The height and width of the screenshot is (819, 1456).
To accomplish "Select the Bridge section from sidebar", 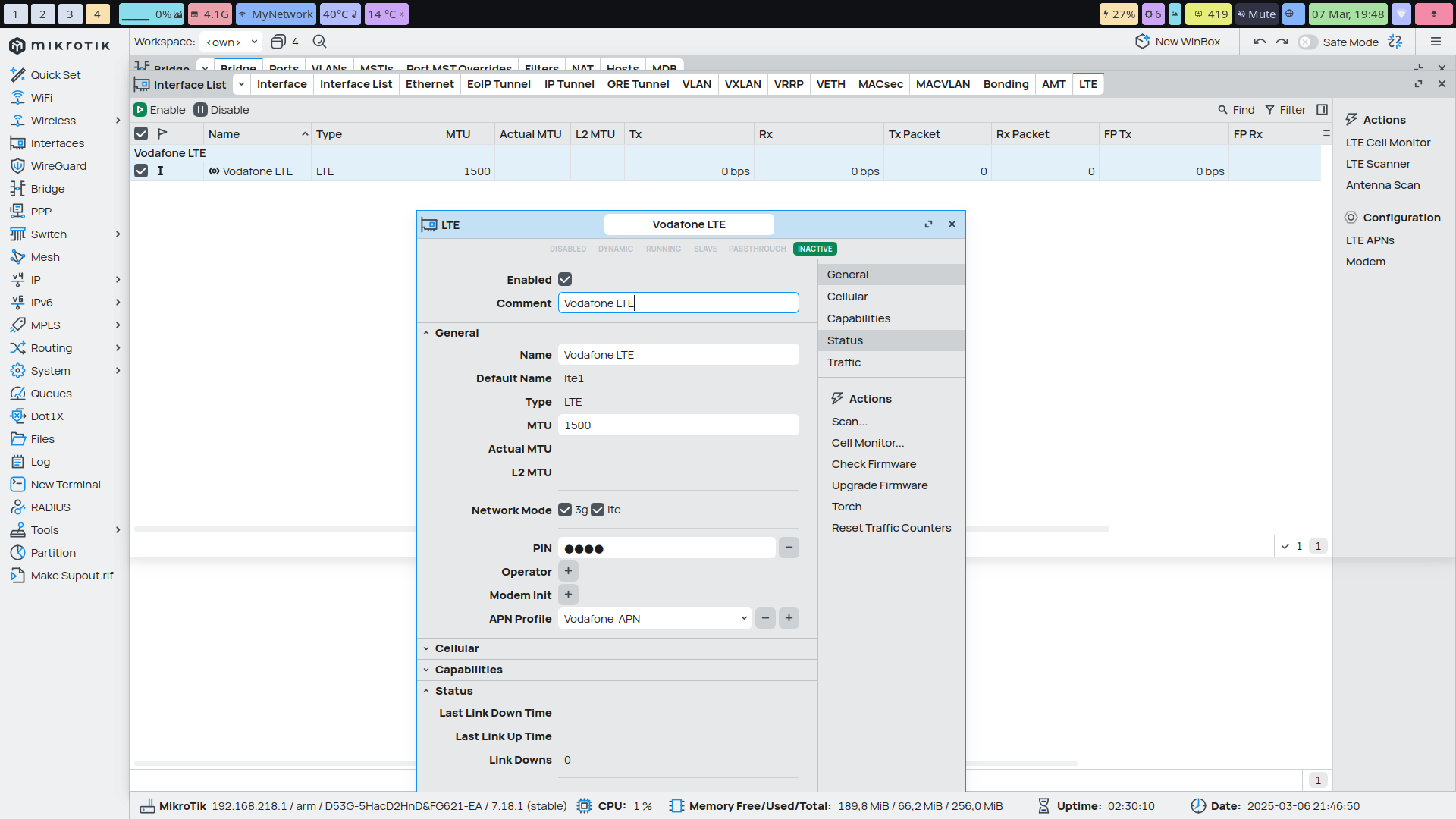I will [x=47, y=188].
